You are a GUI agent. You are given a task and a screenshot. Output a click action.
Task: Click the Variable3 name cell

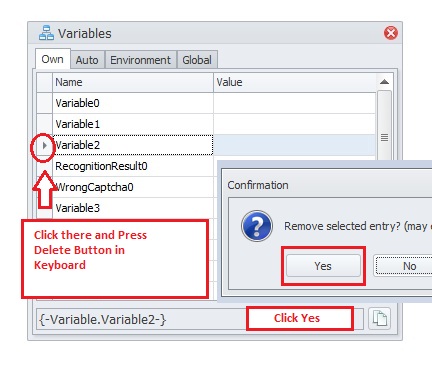click(133, 208)
